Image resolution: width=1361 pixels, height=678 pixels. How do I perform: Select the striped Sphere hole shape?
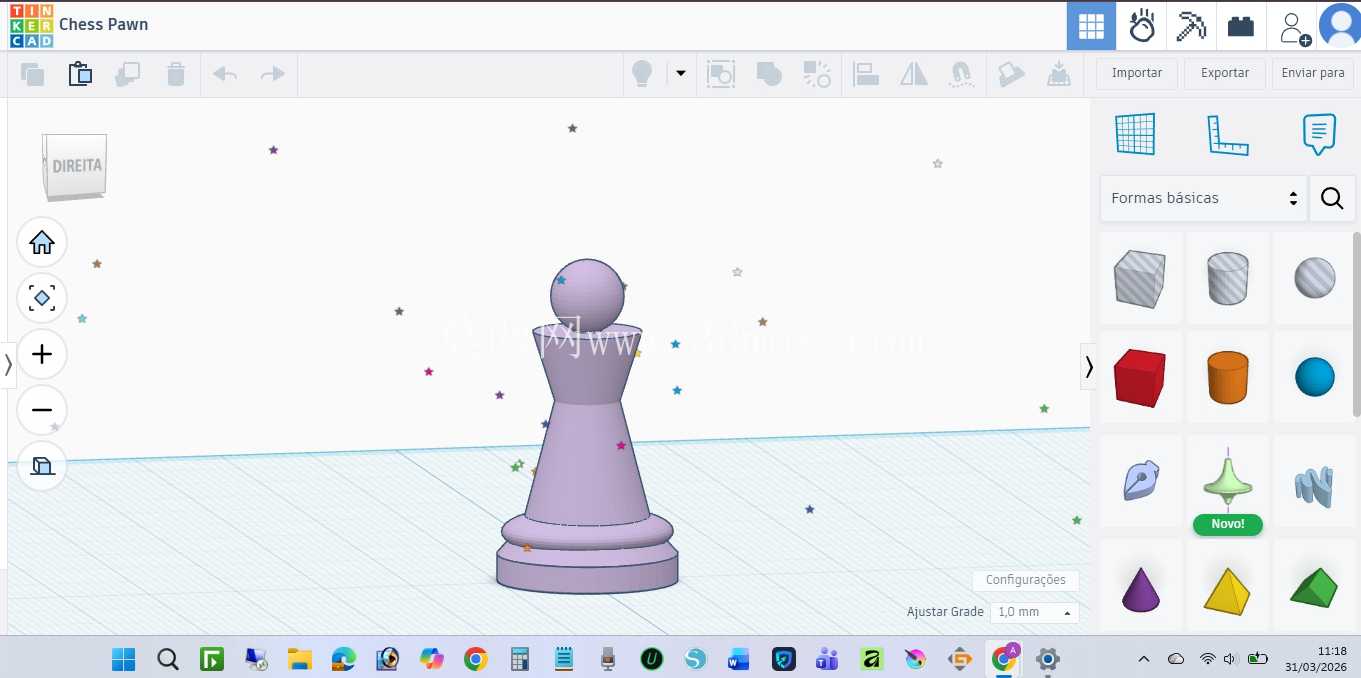click(x=1314, y=278)
